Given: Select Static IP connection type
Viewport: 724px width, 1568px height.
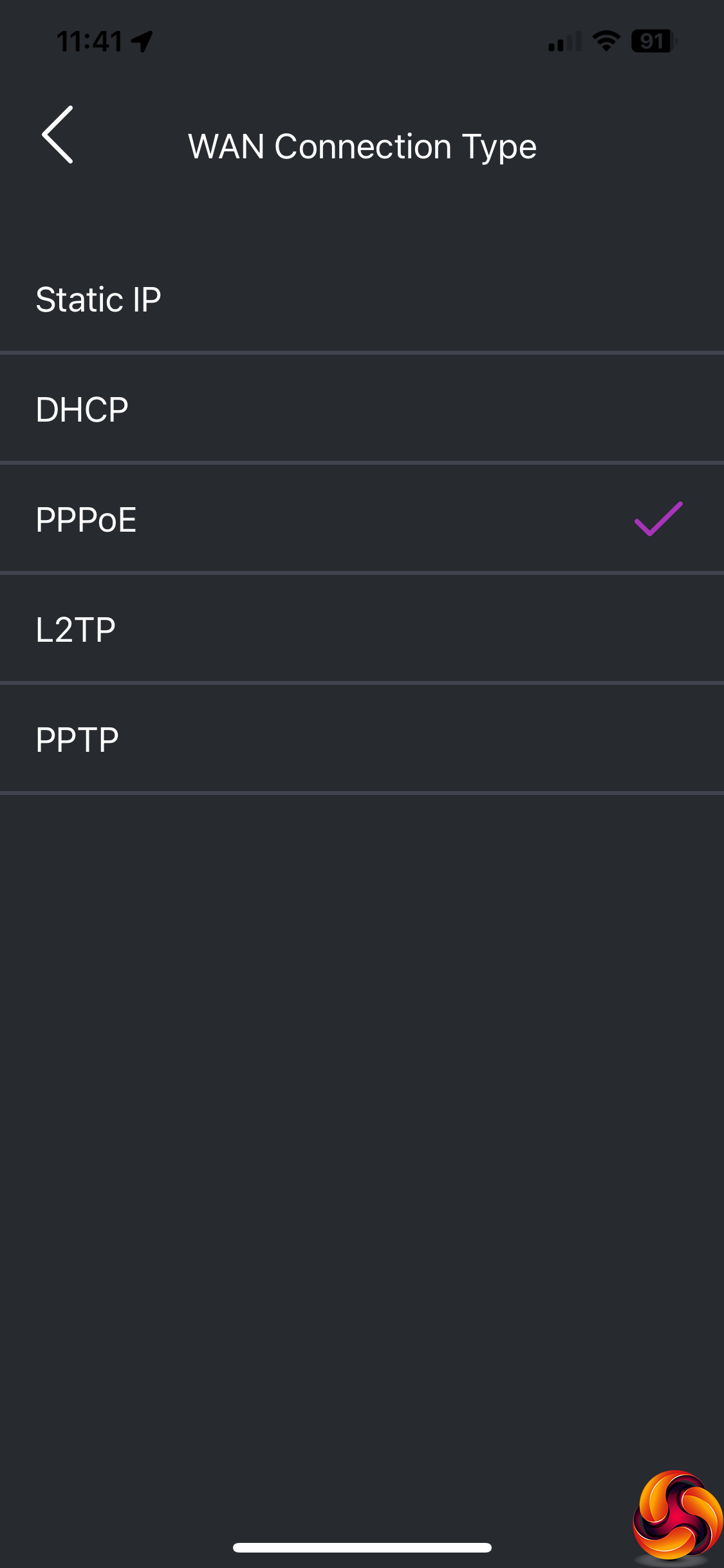Looking at the screenshot, I should tap(362, 300).
